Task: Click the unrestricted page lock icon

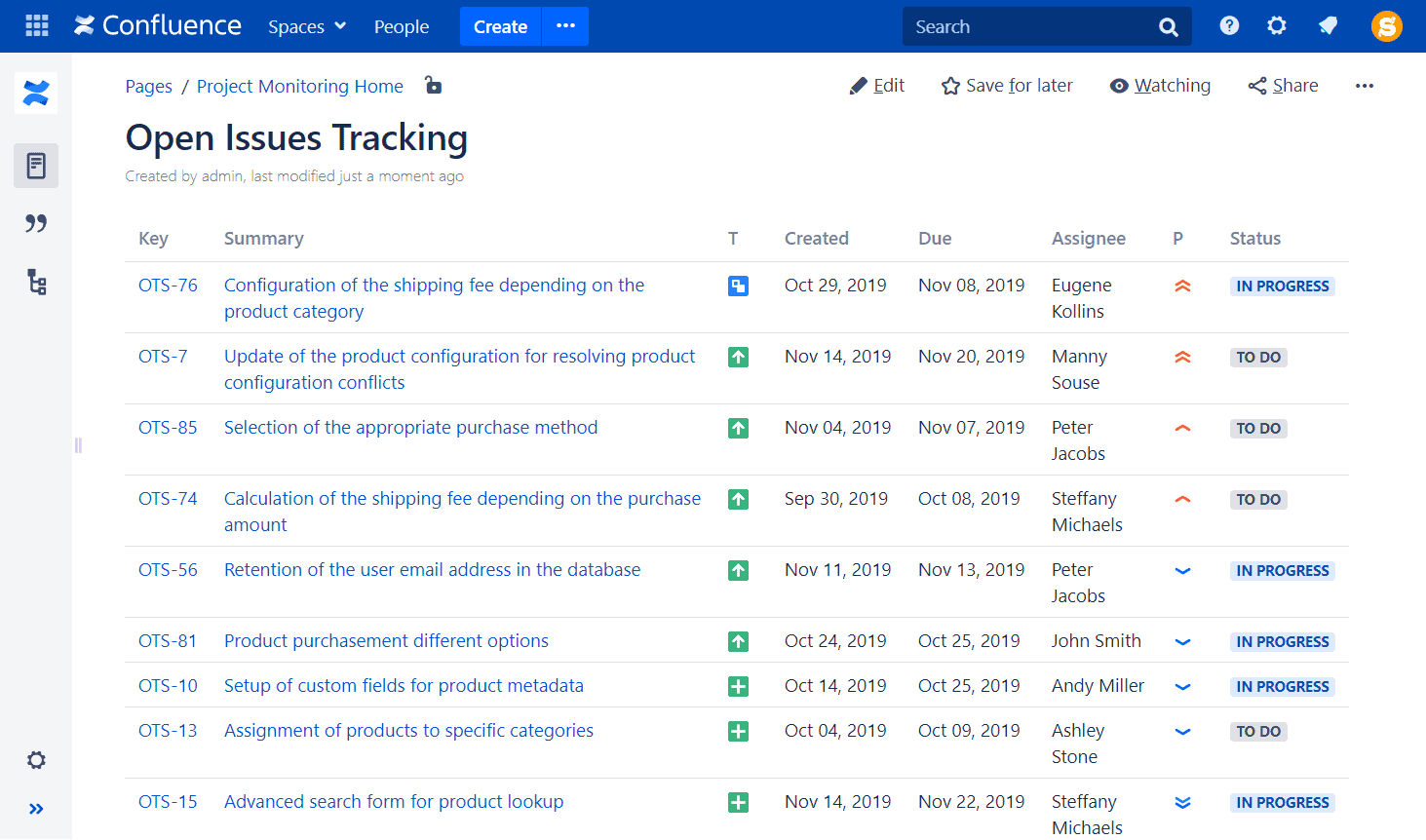Action: 433,86
